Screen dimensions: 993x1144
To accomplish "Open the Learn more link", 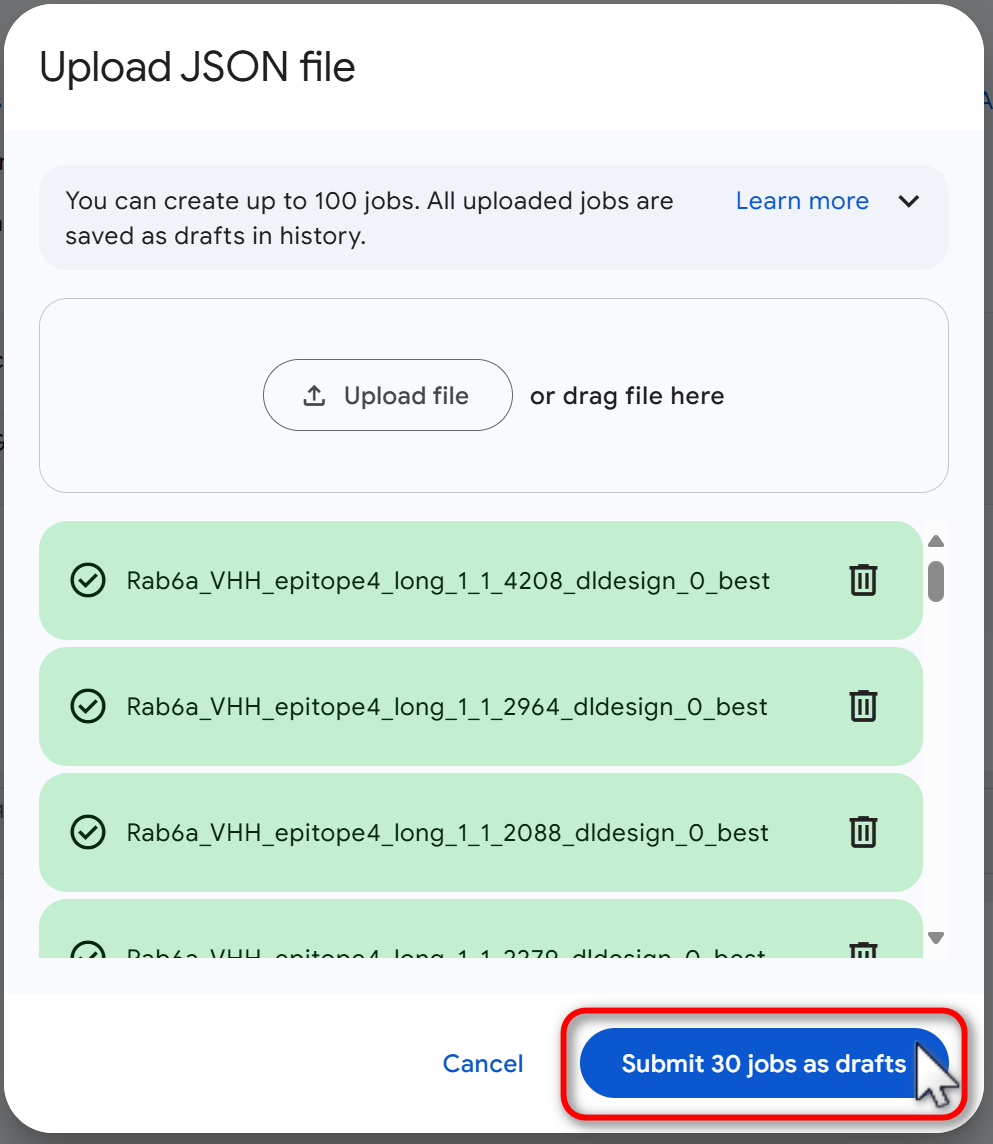I will (802, 201).
